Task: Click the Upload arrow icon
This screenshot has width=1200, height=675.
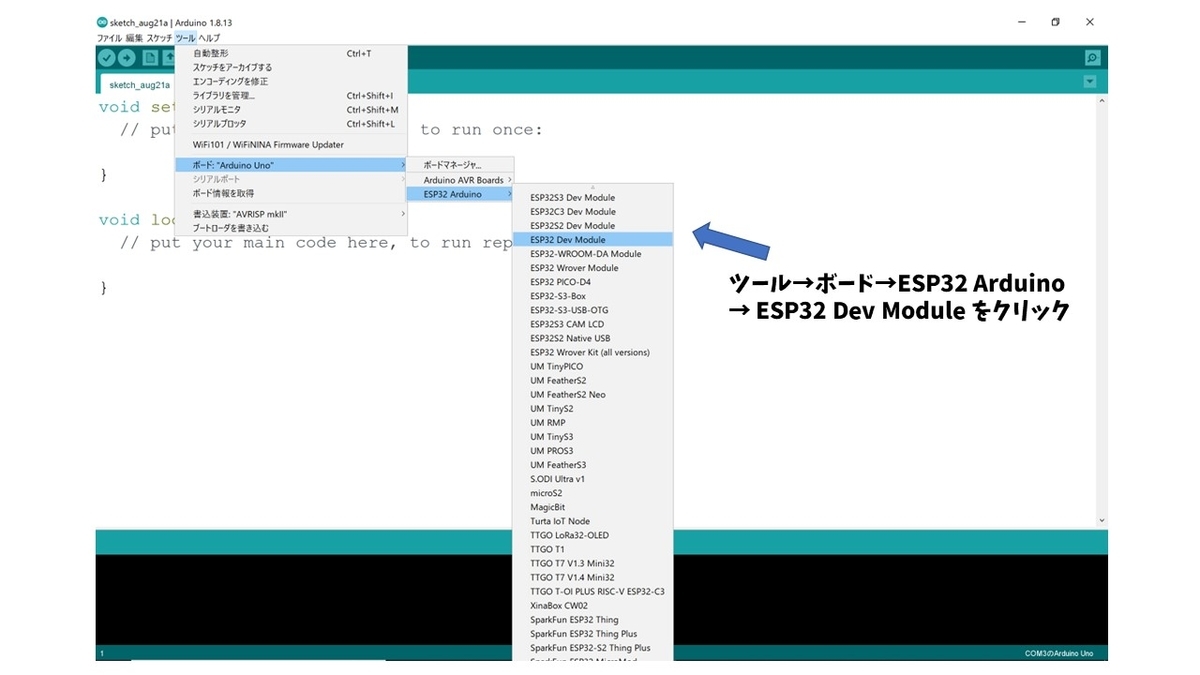Action: coord(128,58)
